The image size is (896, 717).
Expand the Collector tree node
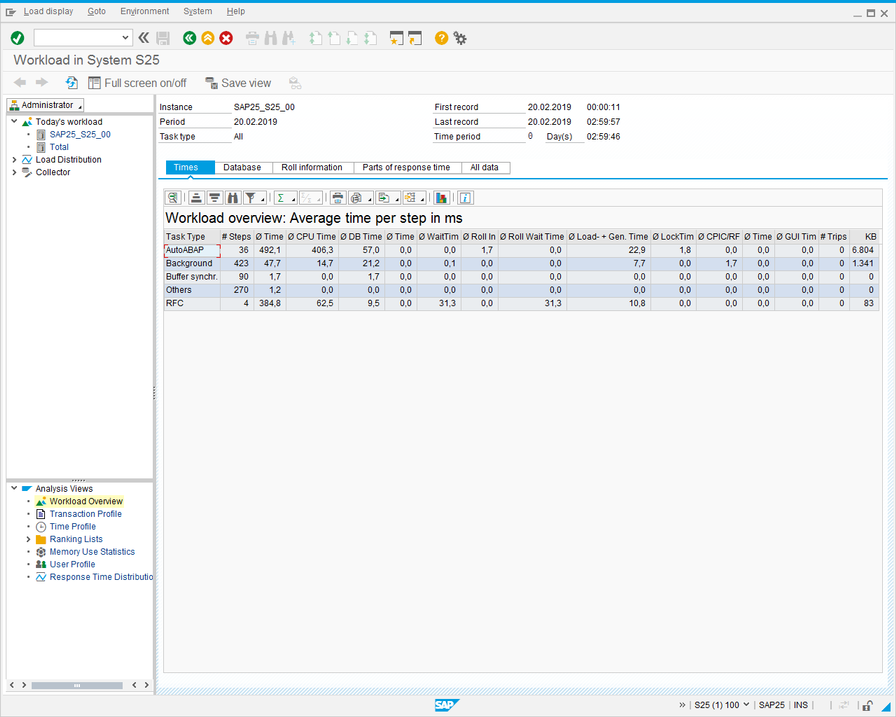pos(13,171)
